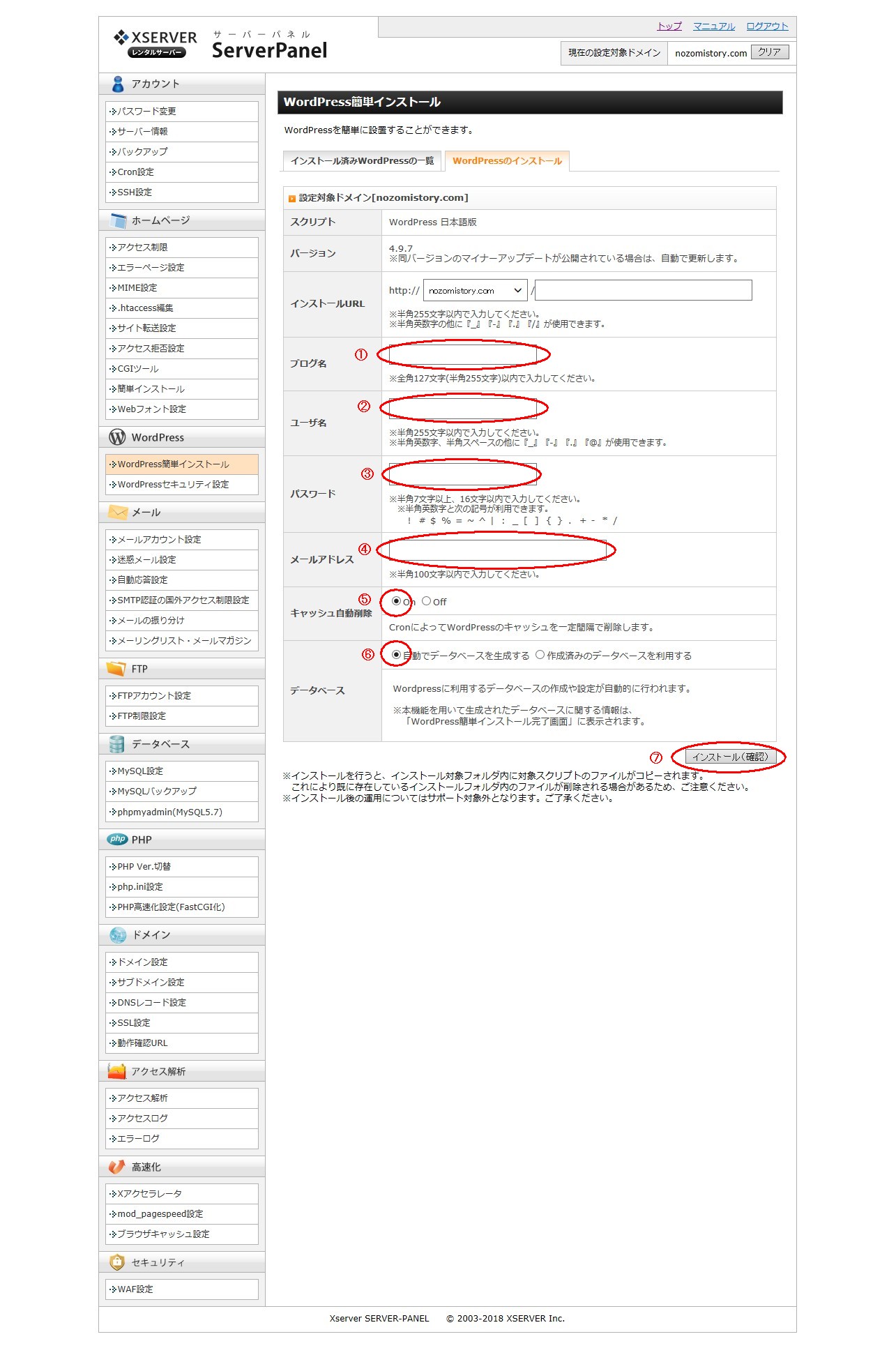Click the メール envelope icon
This screenshot has height=1355, width=896.
[118, 512]
